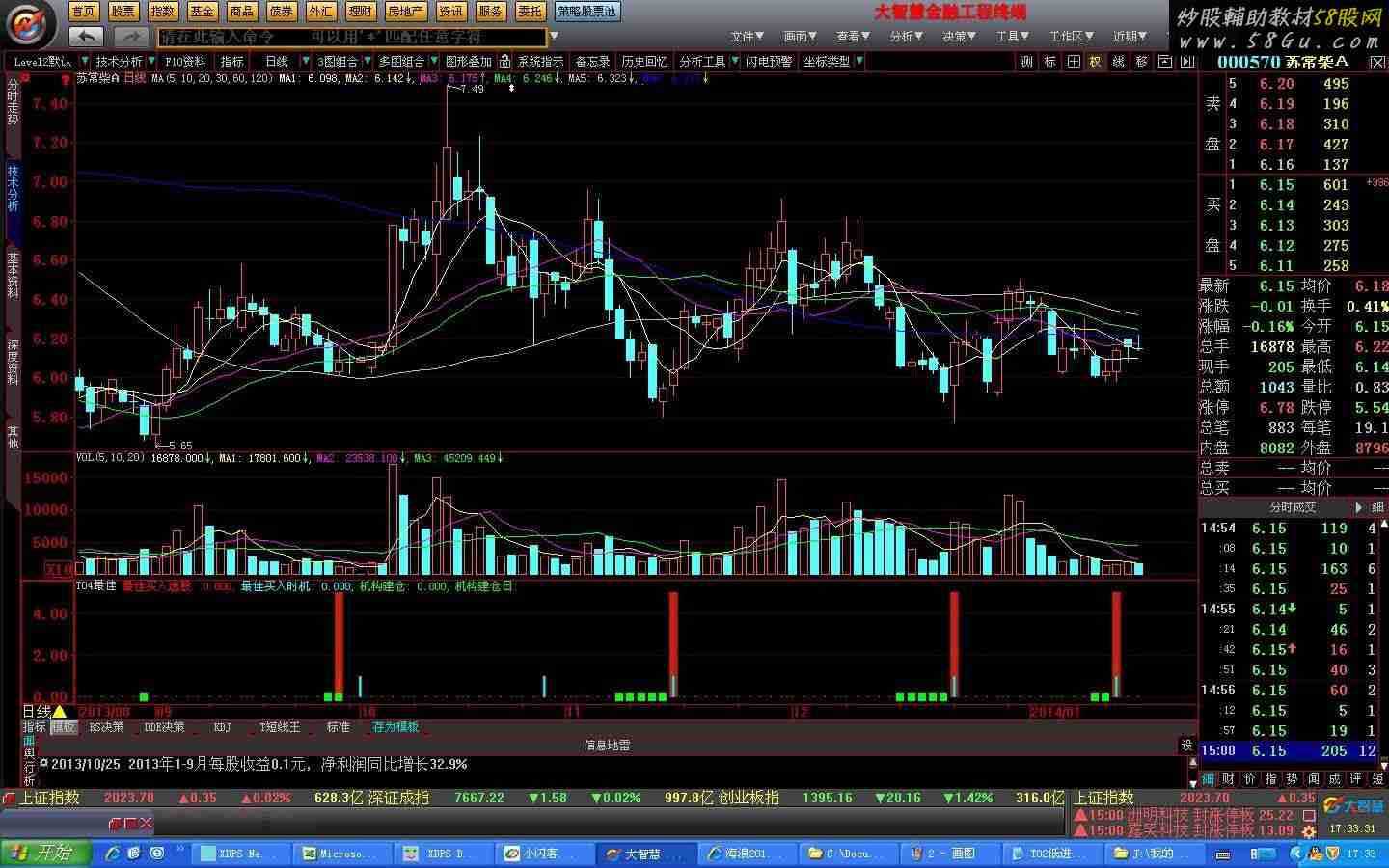Expand the 技术分析 dropdown arrow
Screen dimensions: 1389x868
click(150, 61)
